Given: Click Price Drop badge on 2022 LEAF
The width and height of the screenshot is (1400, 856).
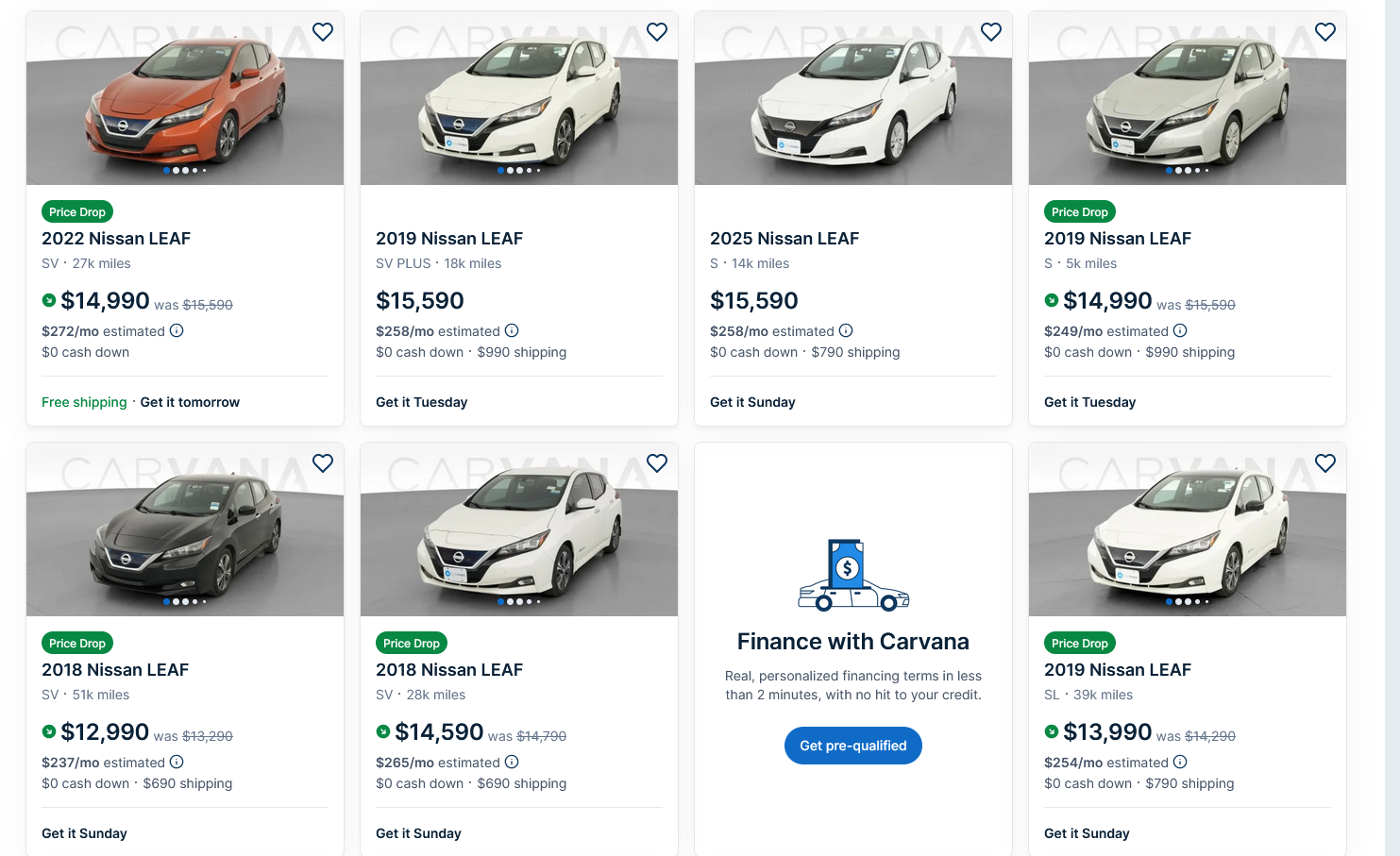Looking at the screenshot, I should (77, 212).
